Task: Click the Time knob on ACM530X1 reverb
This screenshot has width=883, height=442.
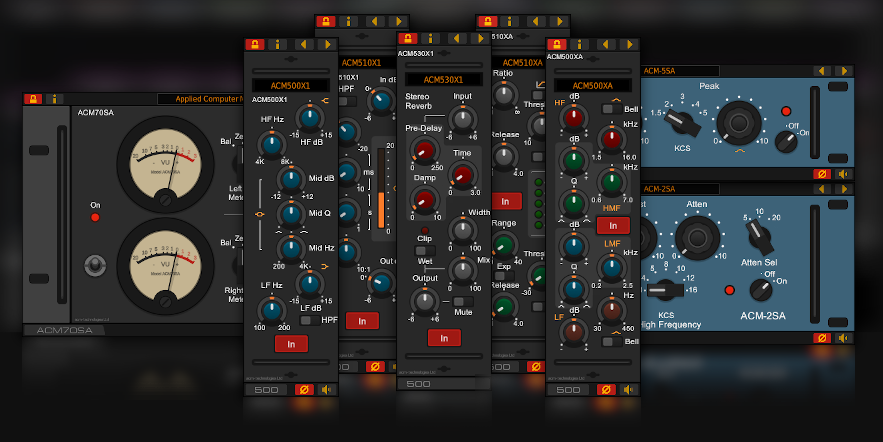Action: coord(462,176)
